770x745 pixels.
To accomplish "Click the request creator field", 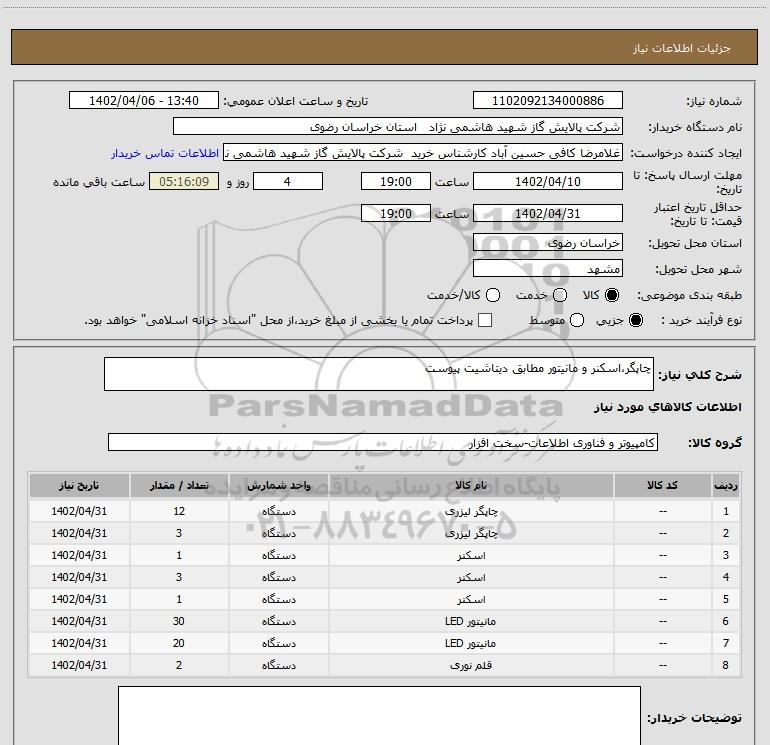I will point(423,153).
